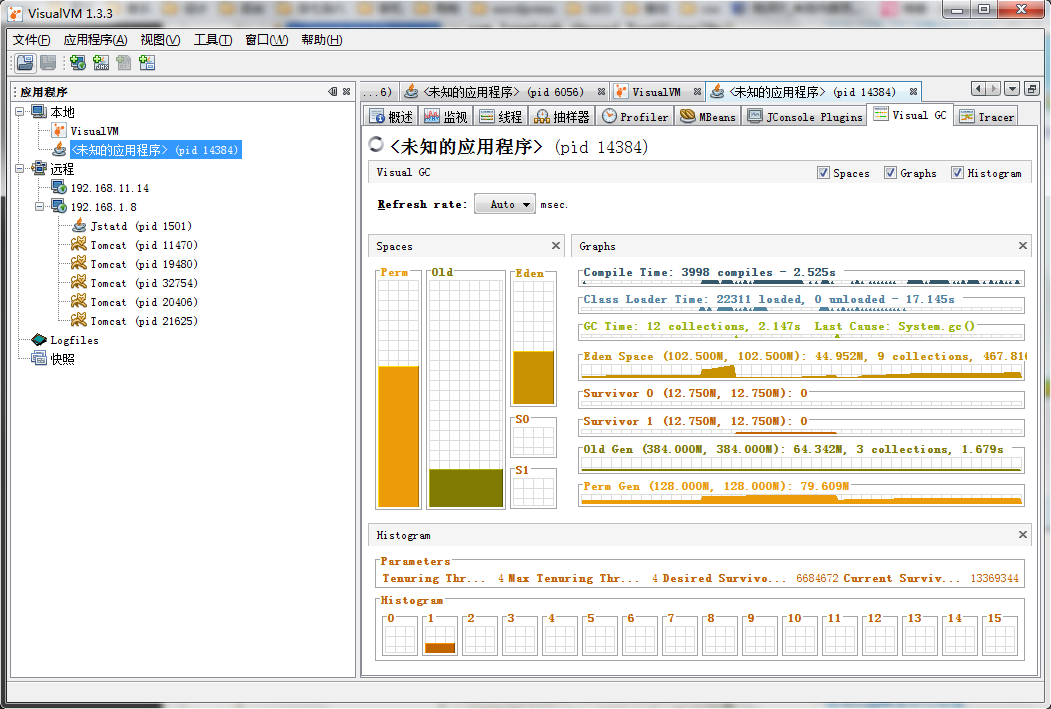Click the Perm space orange bar
The height and width of the screenshot is (709, 1051).
pos(399,436)
